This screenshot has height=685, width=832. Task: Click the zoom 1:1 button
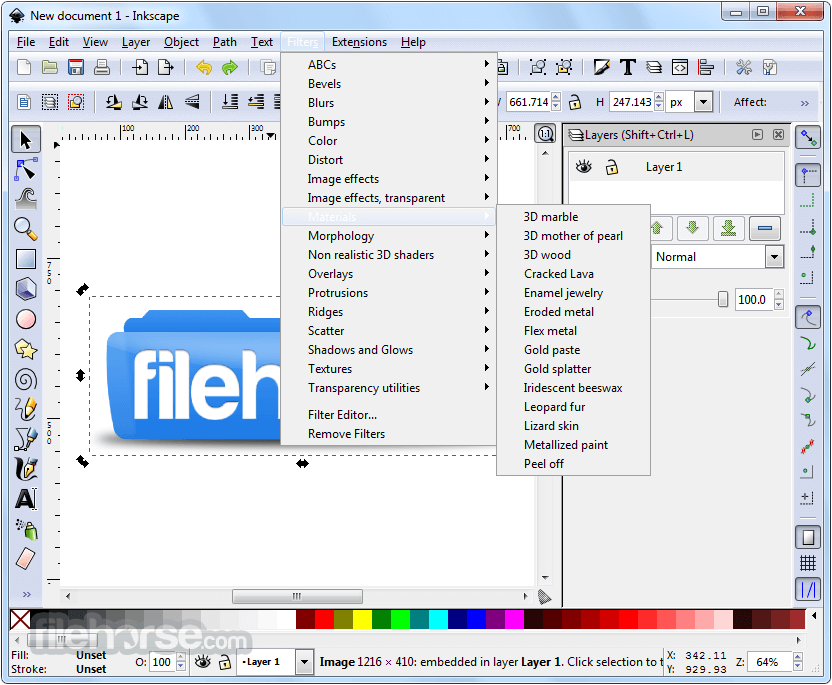(545, 134)
